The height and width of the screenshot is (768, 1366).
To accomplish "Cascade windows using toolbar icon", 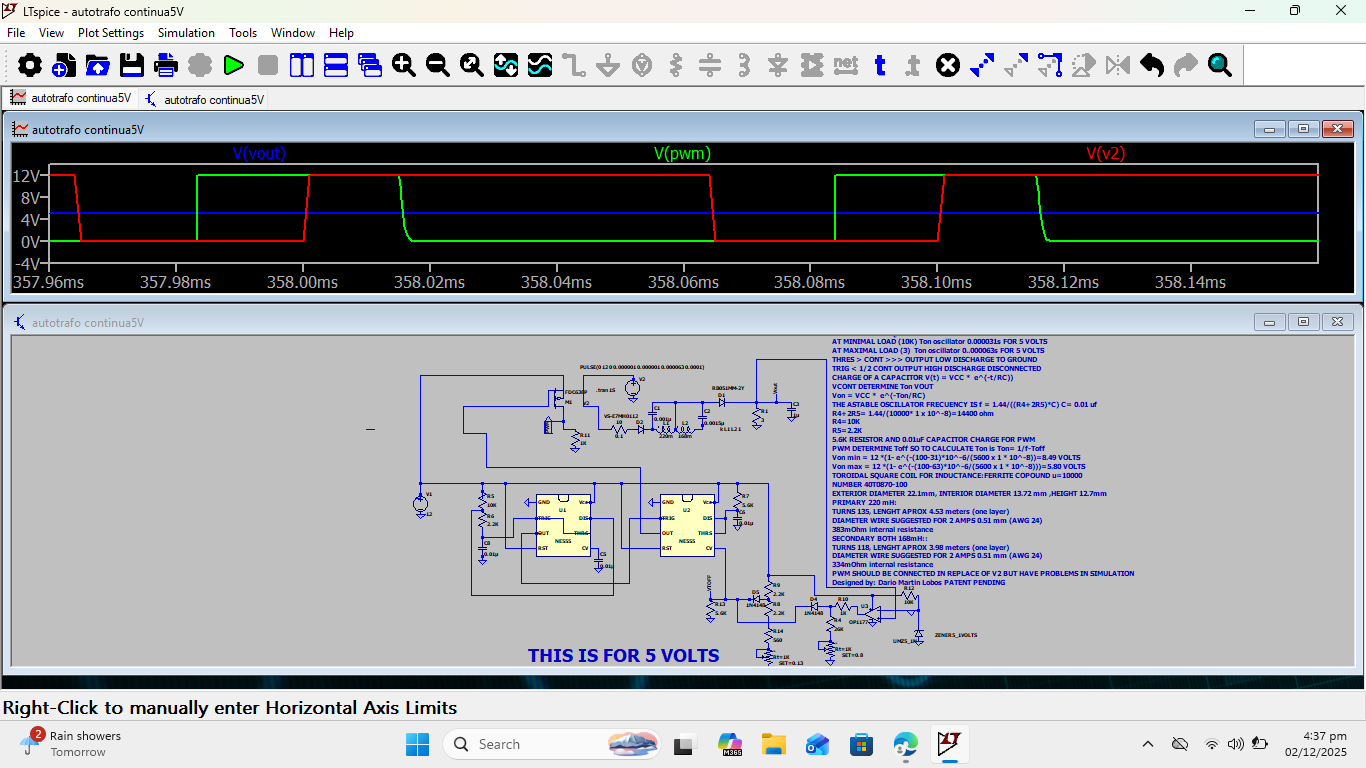I will [370, 66].
